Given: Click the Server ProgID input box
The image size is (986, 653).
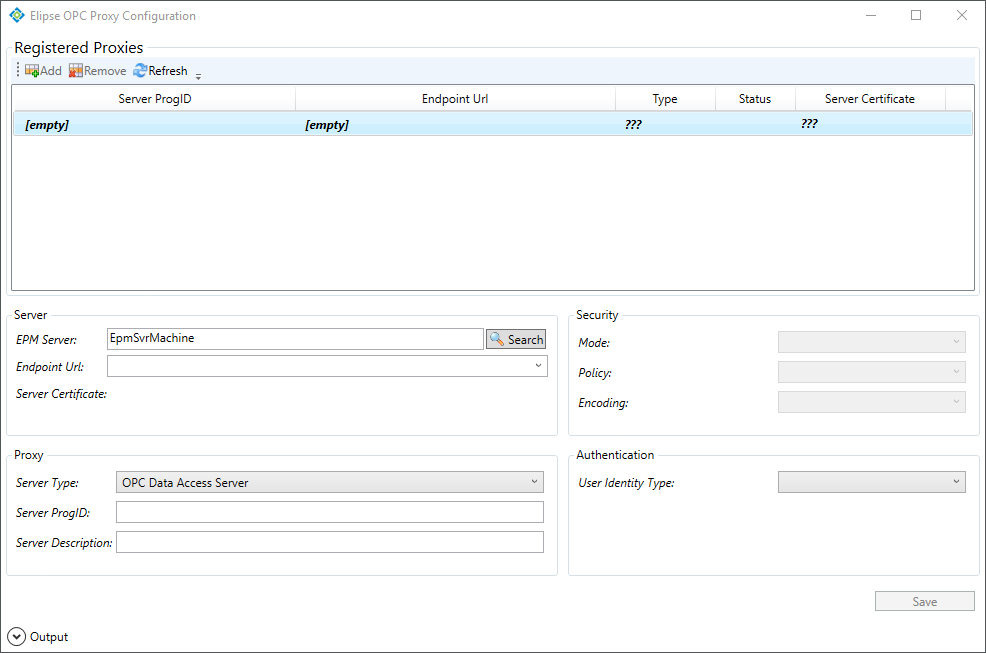Looking at the screenshot, I should click(330, 512).
